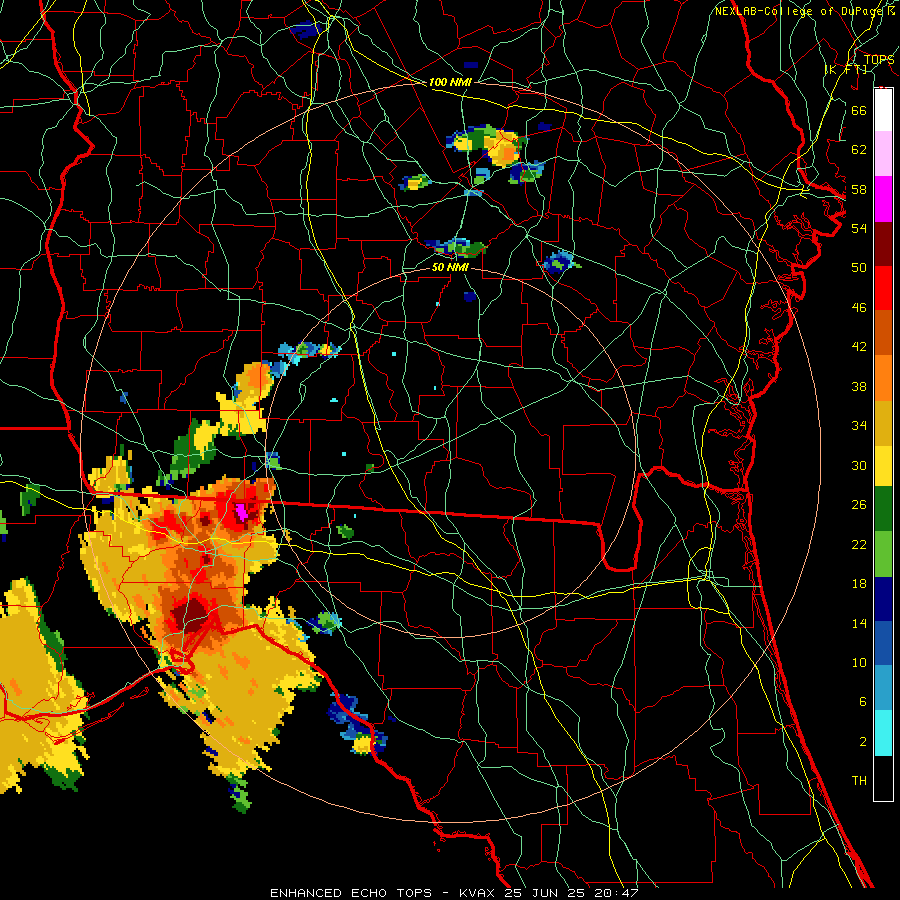
Task: Click the dark green legend color band
Action: [883, 509]
